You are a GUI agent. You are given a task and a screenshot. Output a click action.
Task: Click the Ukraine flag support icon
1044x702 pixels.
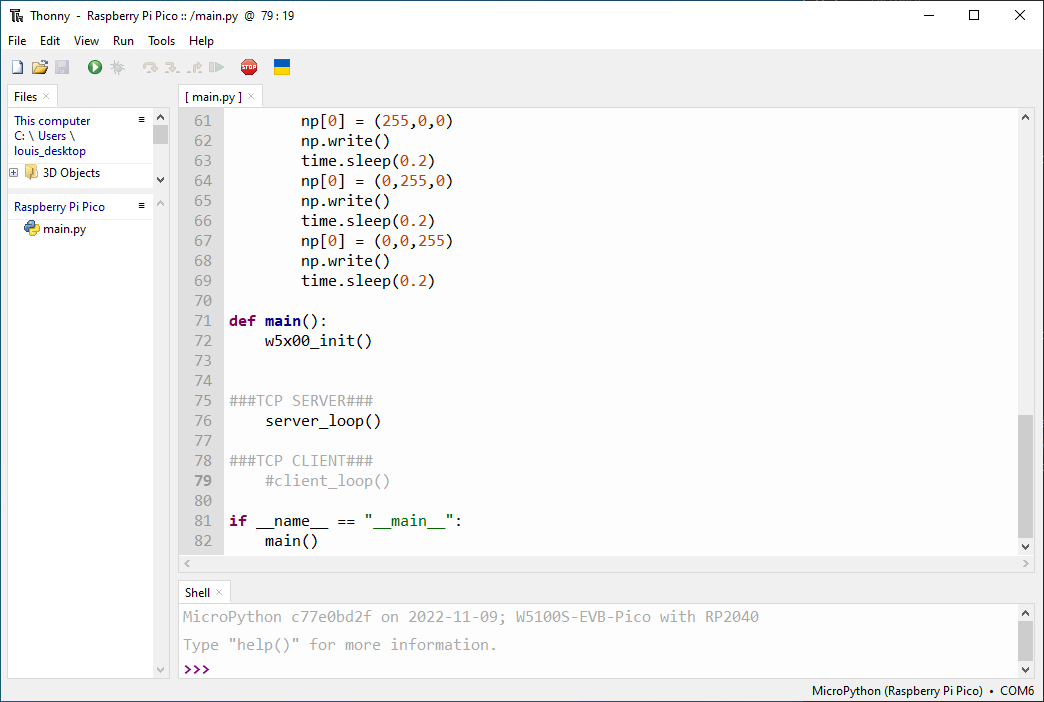click(282, 67)
